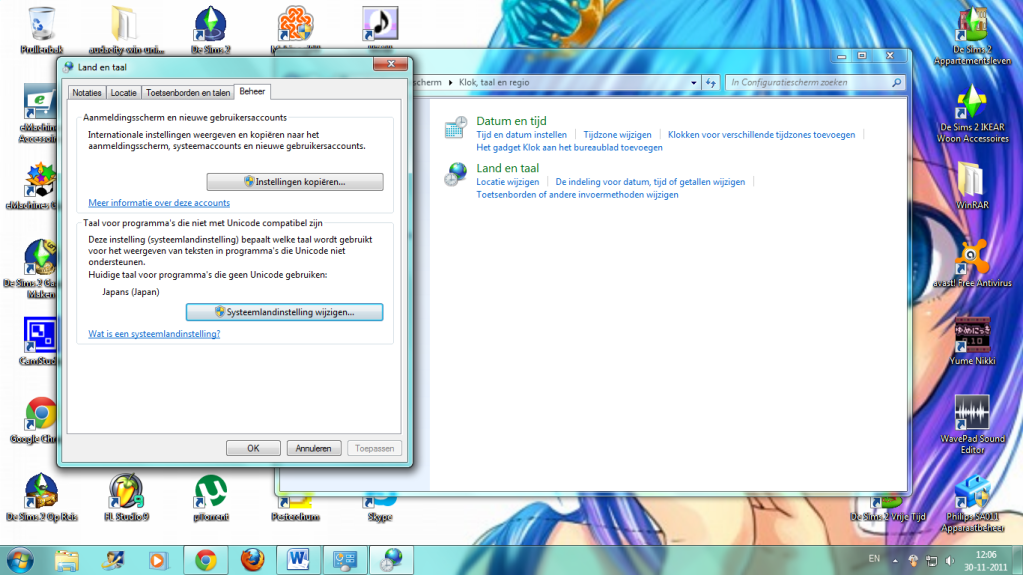1023x575 pixels.
Task: Switch to the Toetsenborden en talen tab
Action: pyautogui.click(x=188, y=92)
